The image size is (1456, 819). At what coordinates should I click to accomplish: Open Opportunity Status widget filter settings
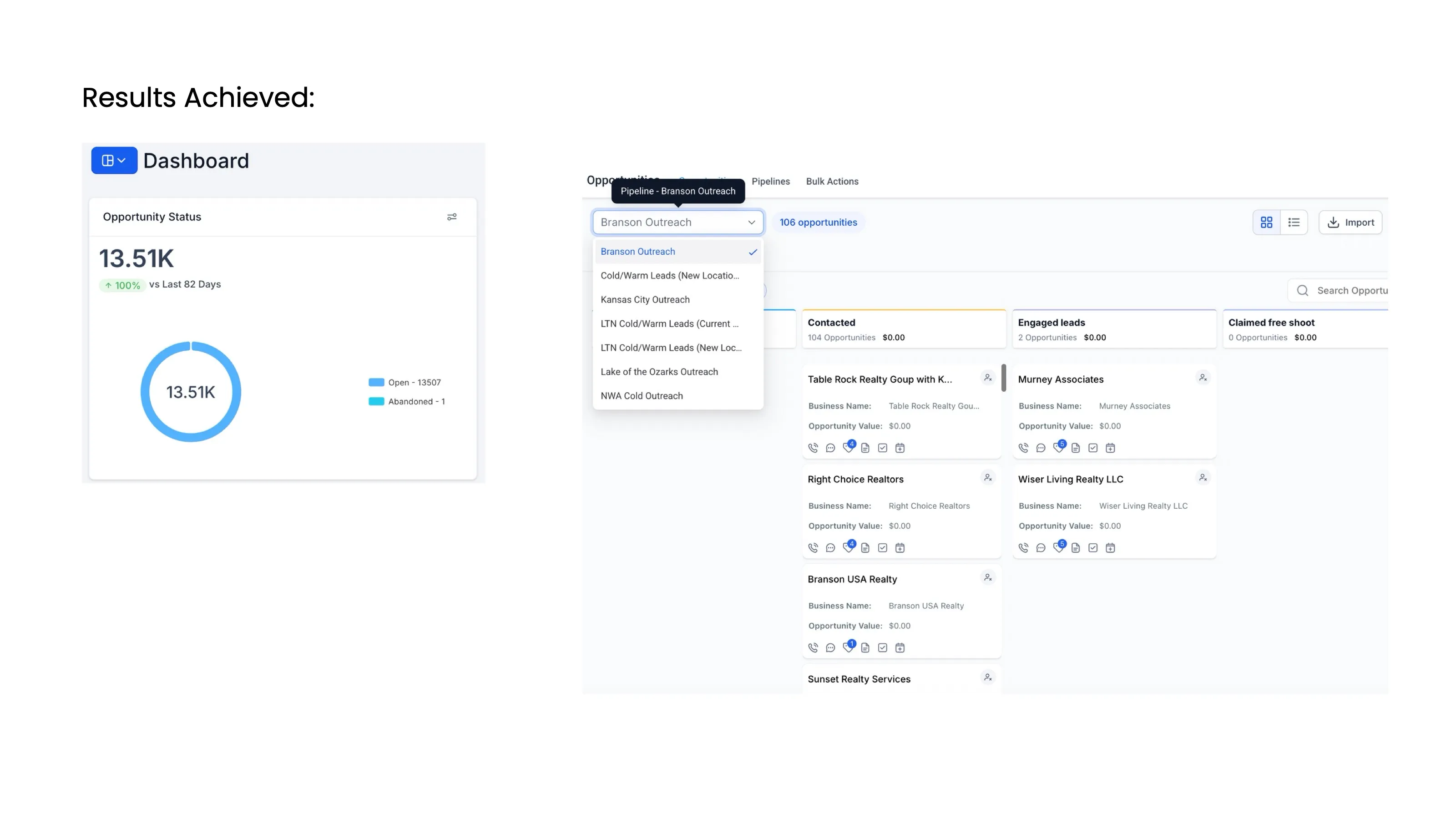[x=452, y=217]
